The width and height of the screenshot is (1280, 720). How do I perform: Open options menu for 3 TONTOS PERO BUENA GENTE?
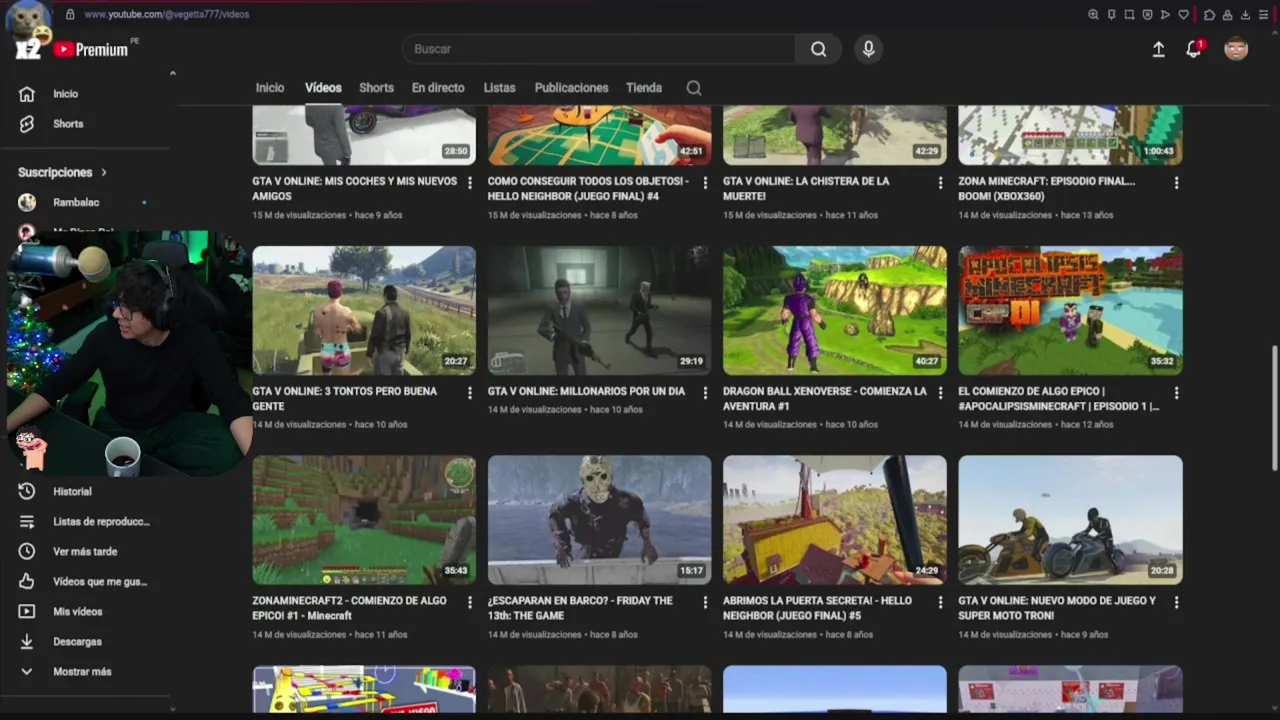(x=469, y=393)
